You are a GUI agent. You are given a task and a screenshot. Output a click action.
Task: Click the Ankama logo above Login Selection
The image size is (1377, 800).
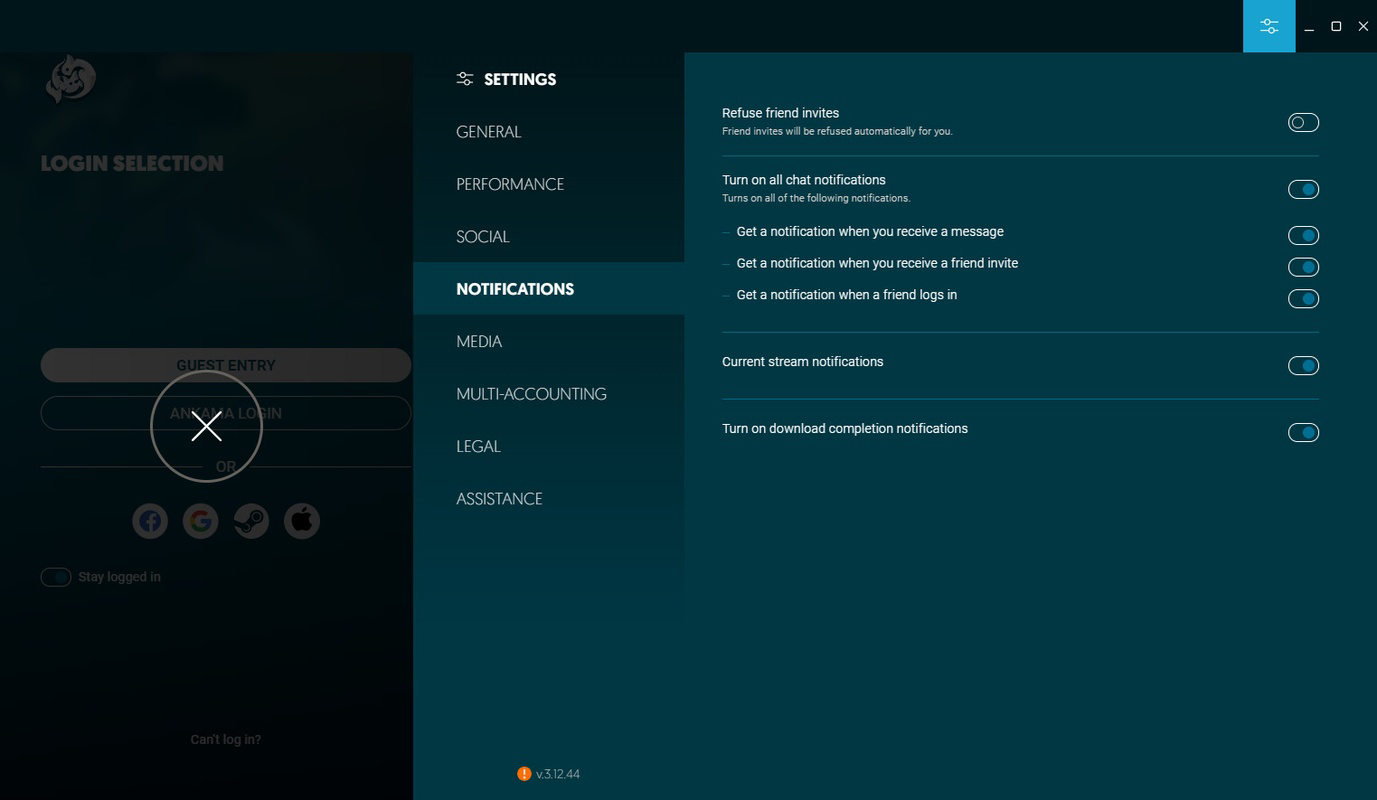70,79
